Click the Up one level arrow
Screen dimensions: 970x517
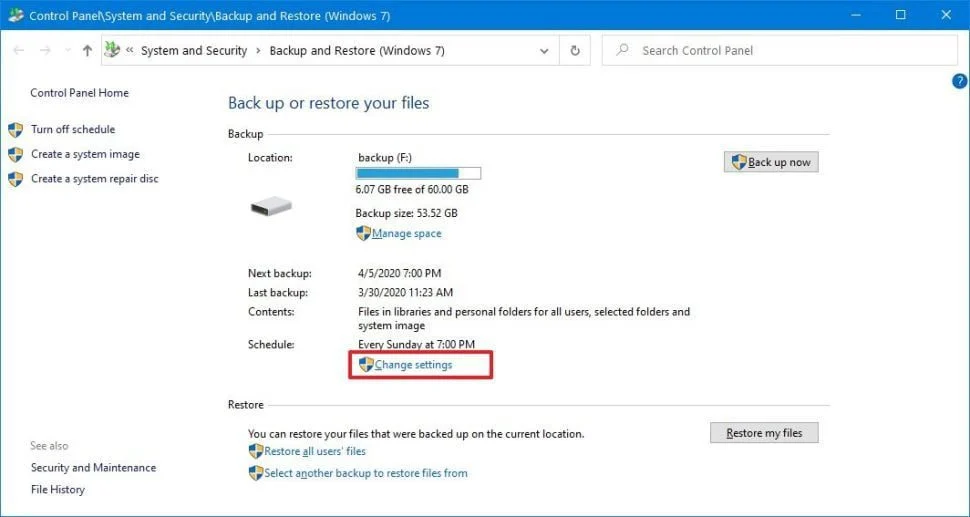point(87,50)
